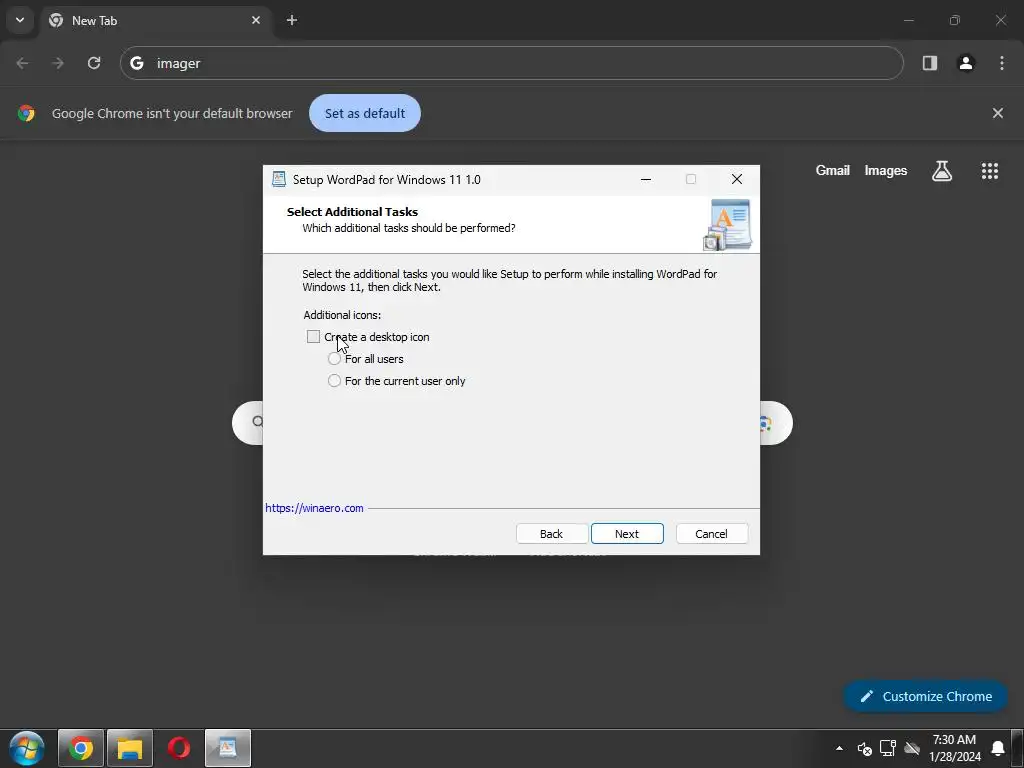Select the New Tab tab in Chrome

click(x=155, y=20)
